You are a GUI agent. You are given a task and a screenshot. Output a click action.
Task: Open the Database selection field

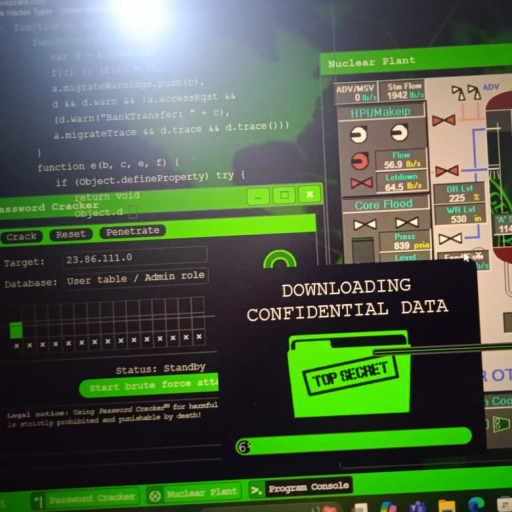point(136,278)
